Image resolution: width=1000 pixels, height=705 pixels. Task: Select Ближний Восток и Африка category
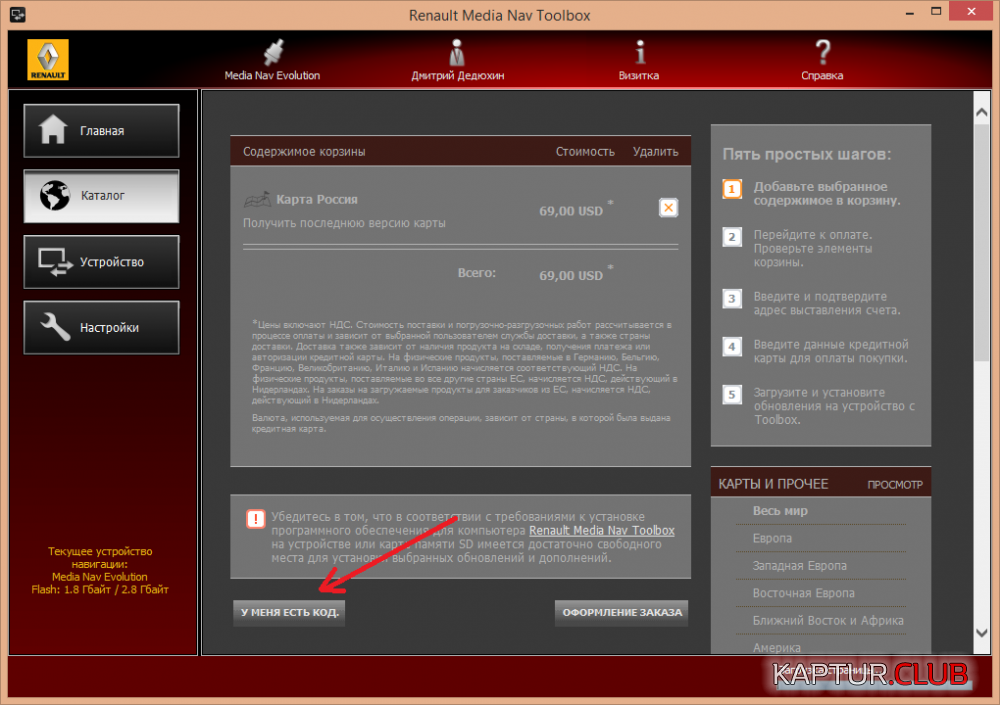click(x=828, y=620)
